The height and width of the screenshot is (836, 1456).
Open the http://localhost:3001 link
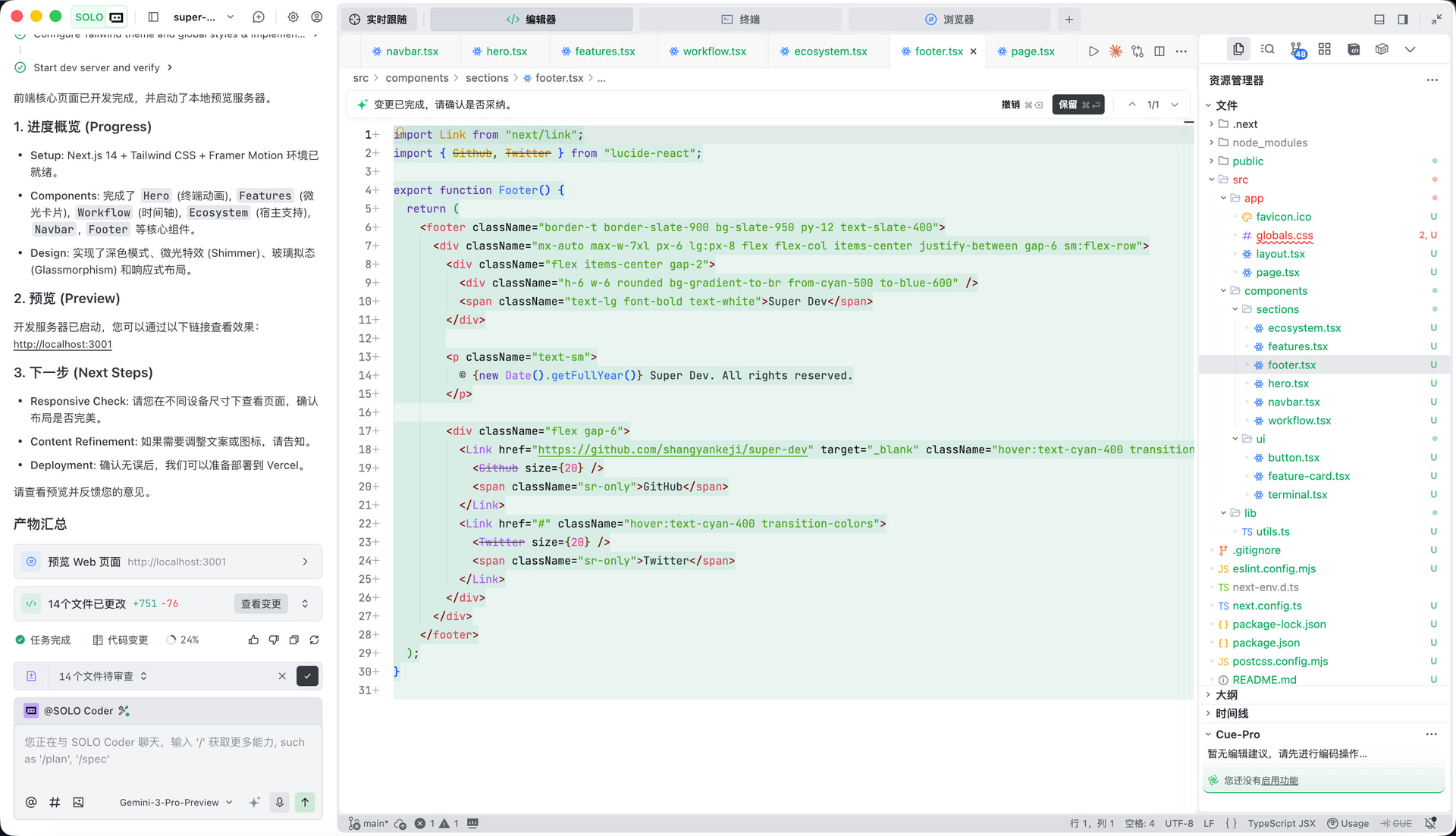63,344
